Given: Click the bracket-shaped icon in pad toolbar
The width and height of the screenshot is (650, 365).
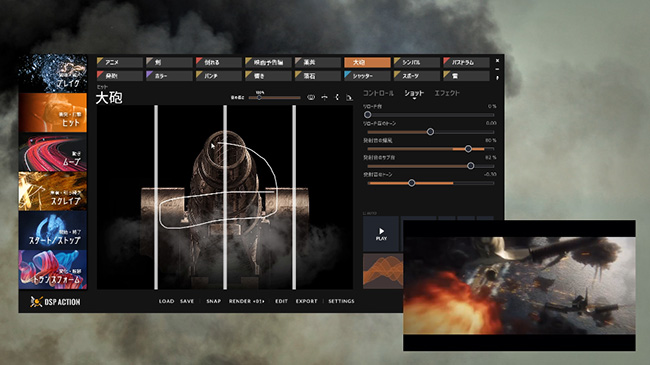Looking at the screenshot, I should coord(337,97).
